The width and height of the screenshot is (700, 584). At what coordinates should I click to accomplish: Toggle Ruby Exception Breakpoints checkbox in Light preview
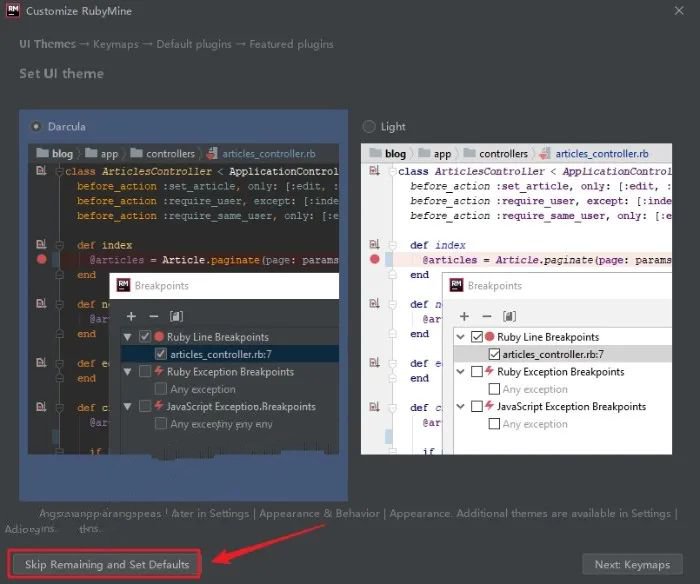[x=477, y=371]
